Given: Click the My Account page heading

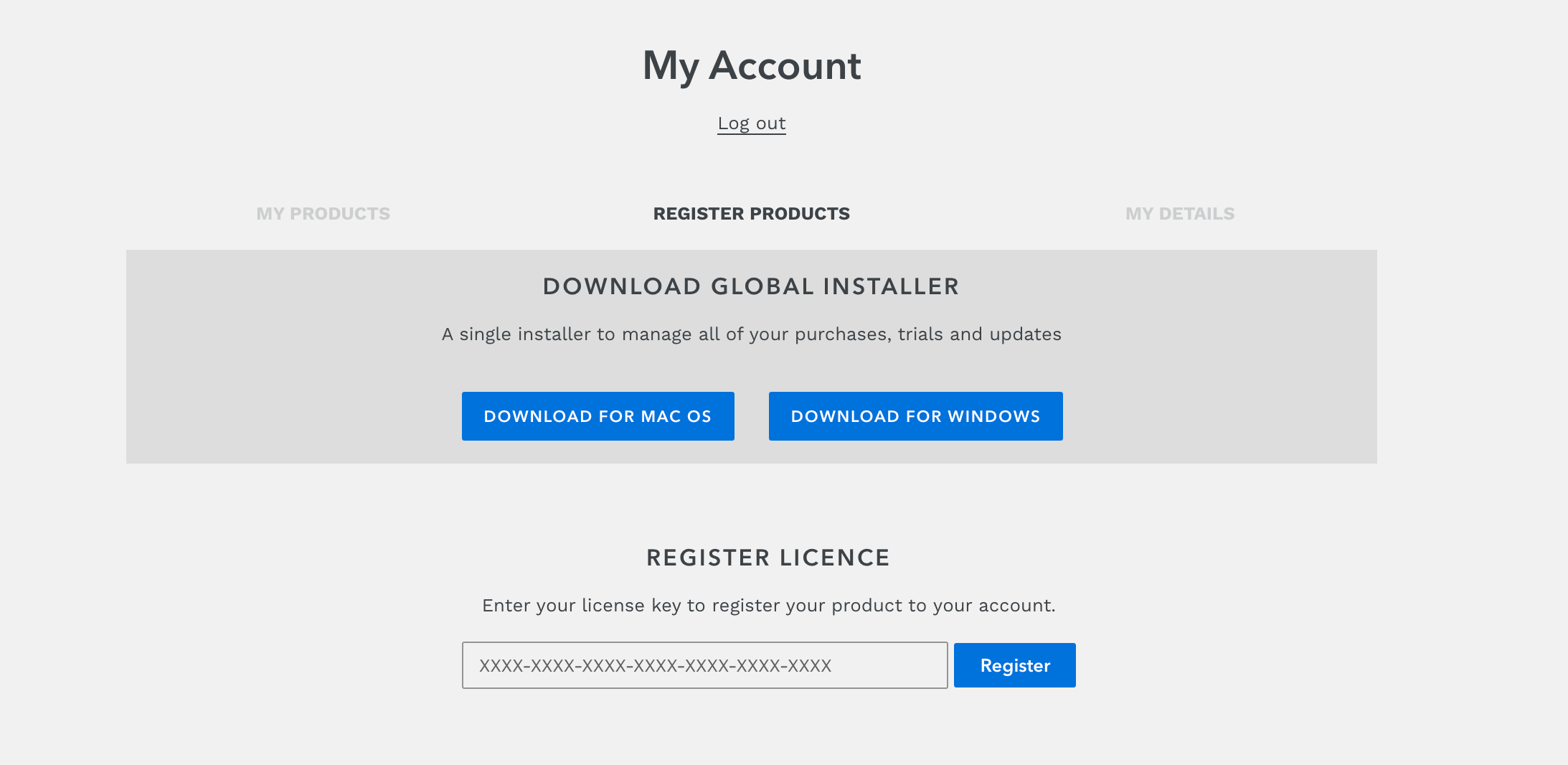Looking at the screenshot, I should tap(752, 66).
